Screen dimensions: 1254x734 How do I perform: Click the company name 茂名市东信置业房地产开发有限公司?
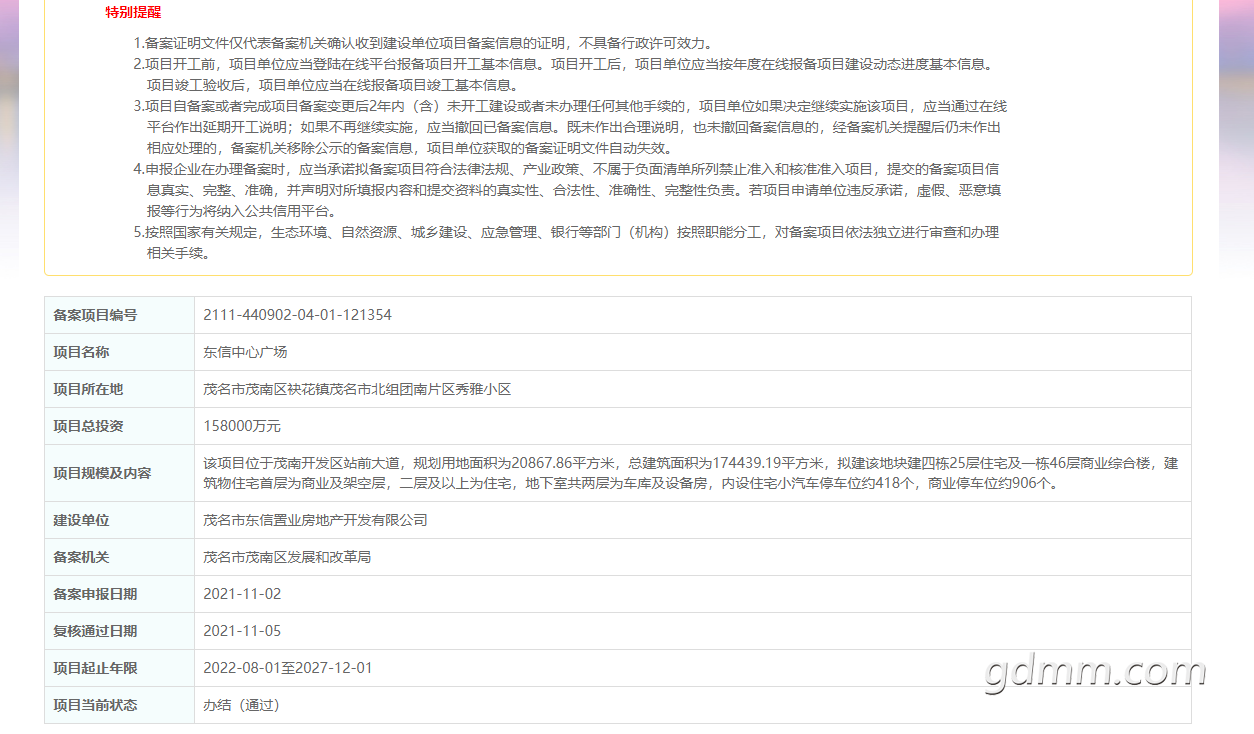(x=315, y=520)
